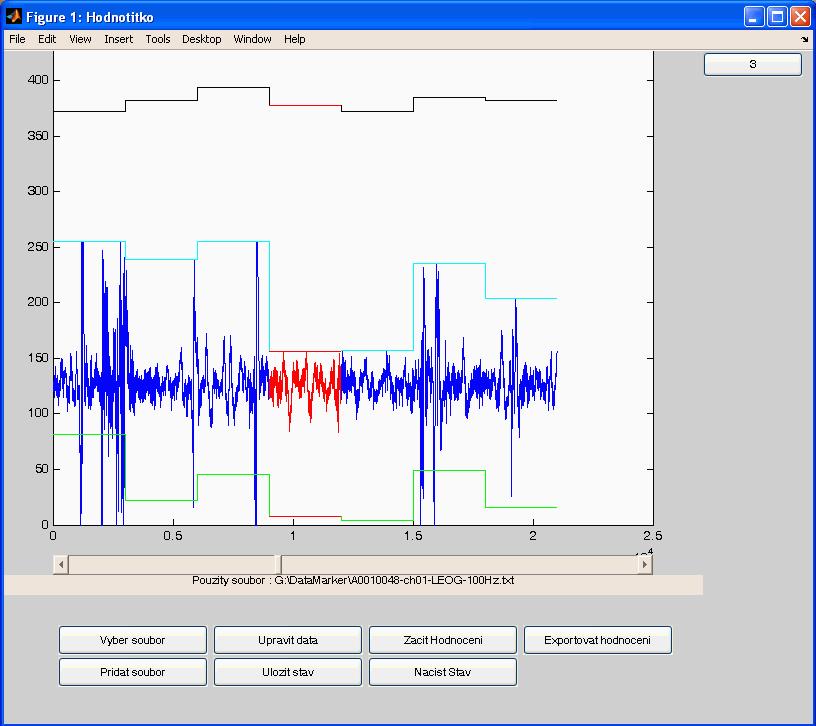The image size is (816, 726).
Task: Open the File menu
Action: 17,39
